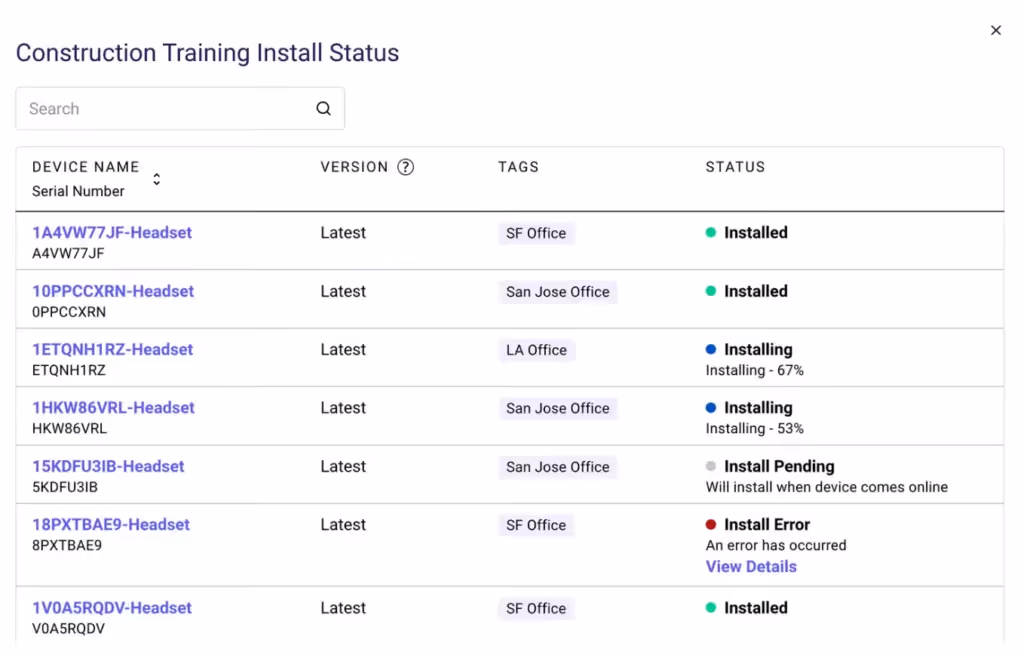Click the Serial Number subheader label
This screenshot has width=1024, height=655.
tap(78, 191)
